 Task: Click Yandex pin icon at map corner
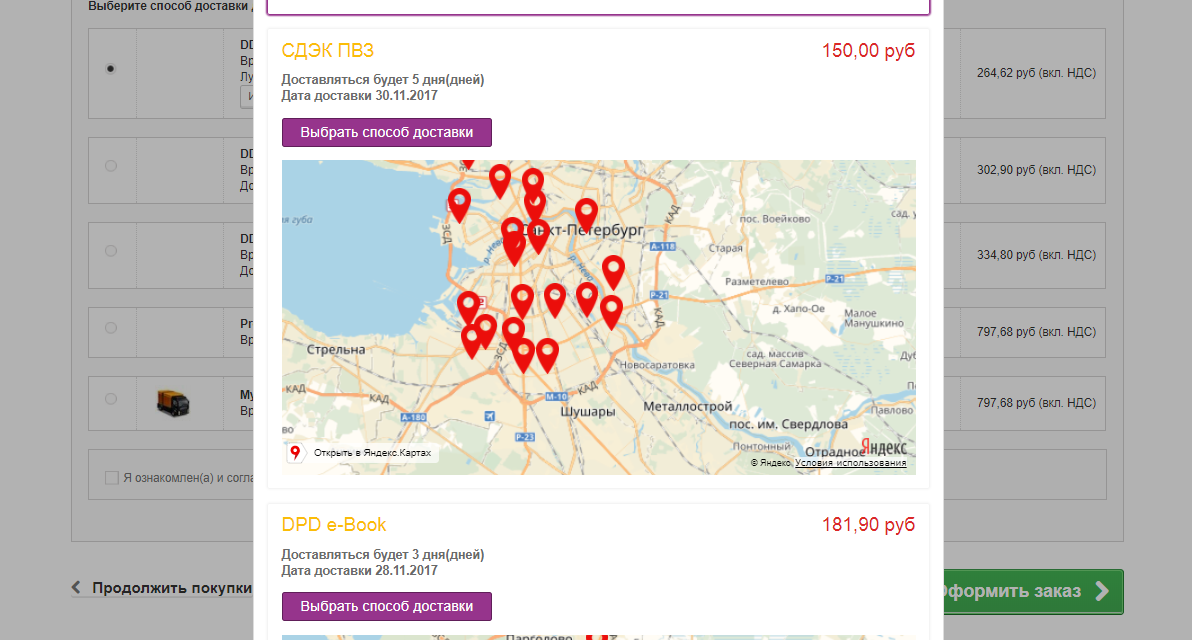point(295,452)
